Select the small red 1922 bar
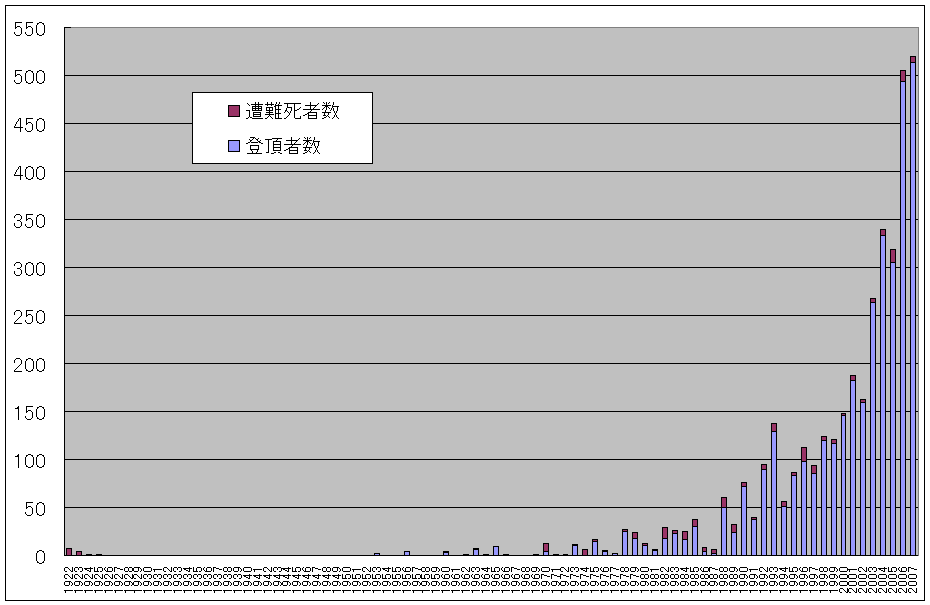The image size is (930, 605). coord(69,551)
